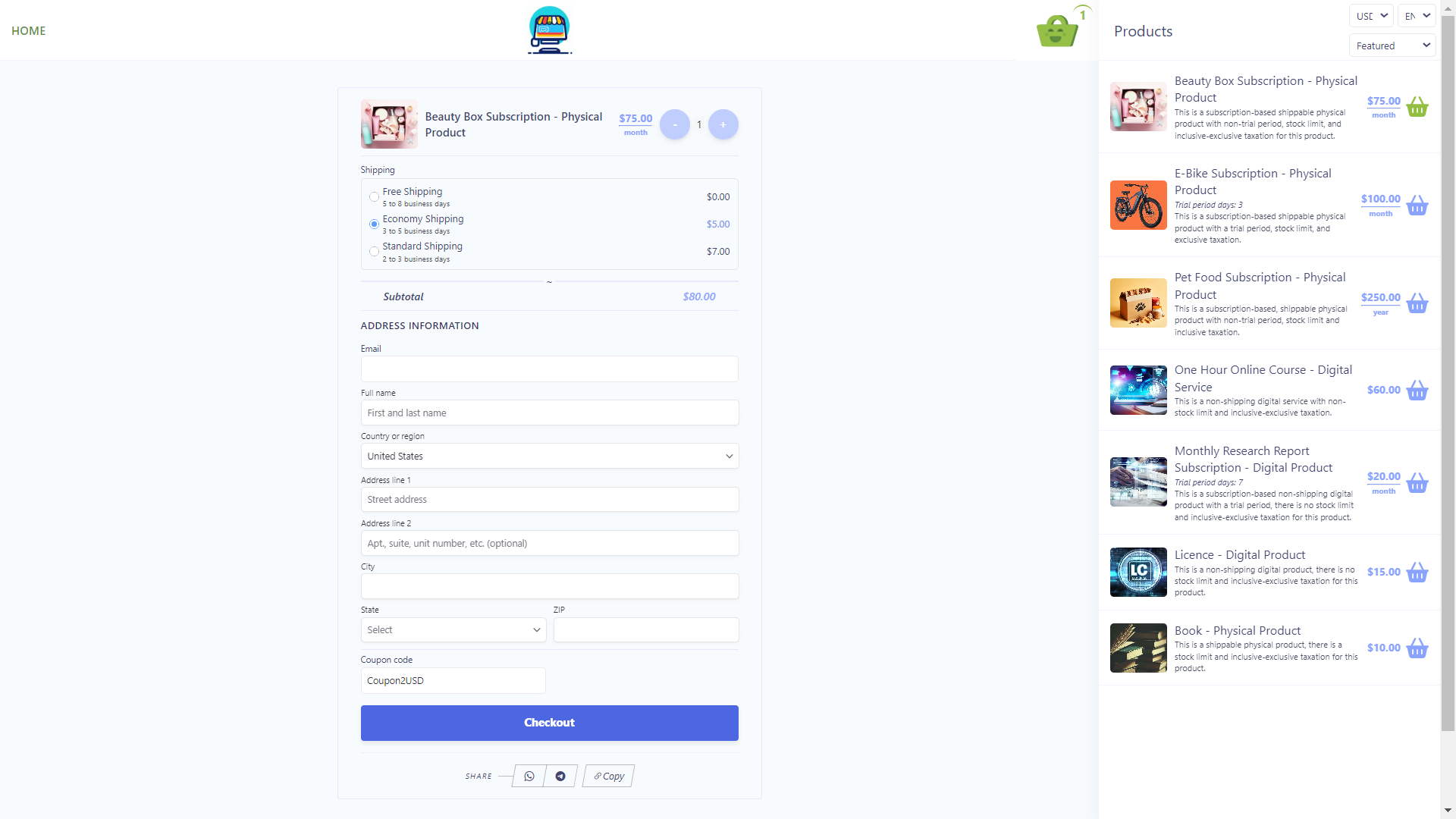The image size is (1456, 819).
Task: Increase Beauty Box quantity with plus button
Action: coord(723,124)
